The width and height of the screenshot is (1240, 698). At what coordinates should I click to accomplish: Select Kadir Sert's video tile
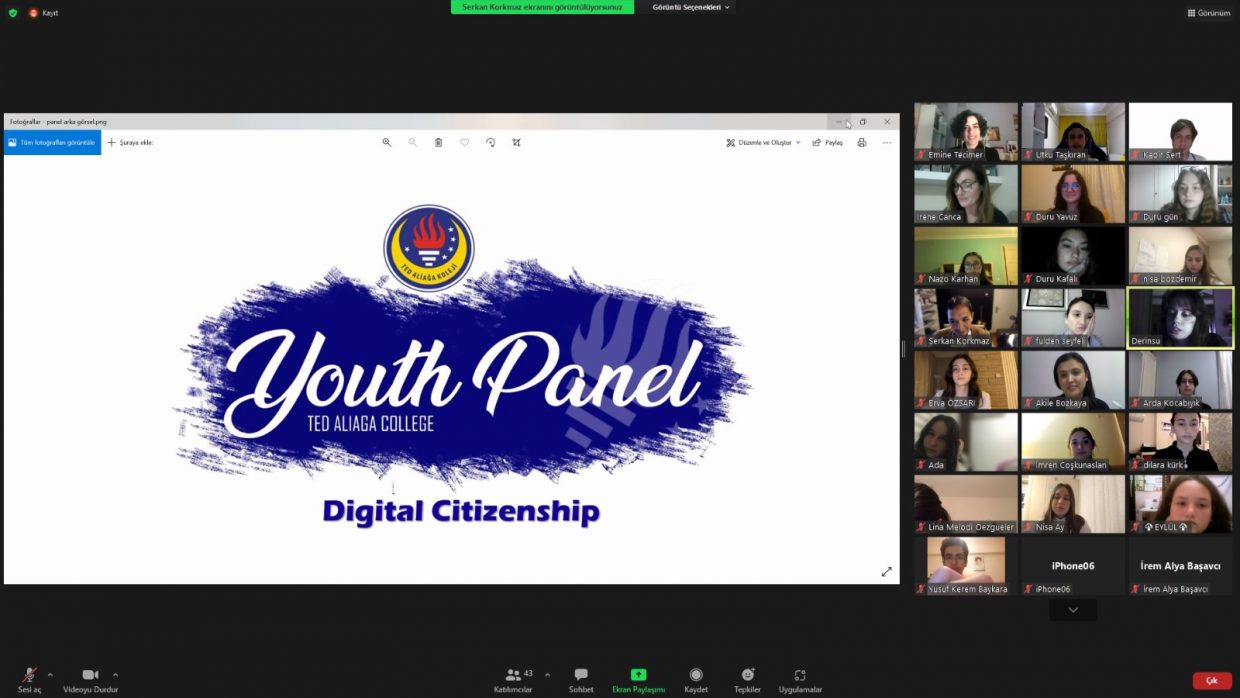pyautogui.click(x=1181, y=132)
